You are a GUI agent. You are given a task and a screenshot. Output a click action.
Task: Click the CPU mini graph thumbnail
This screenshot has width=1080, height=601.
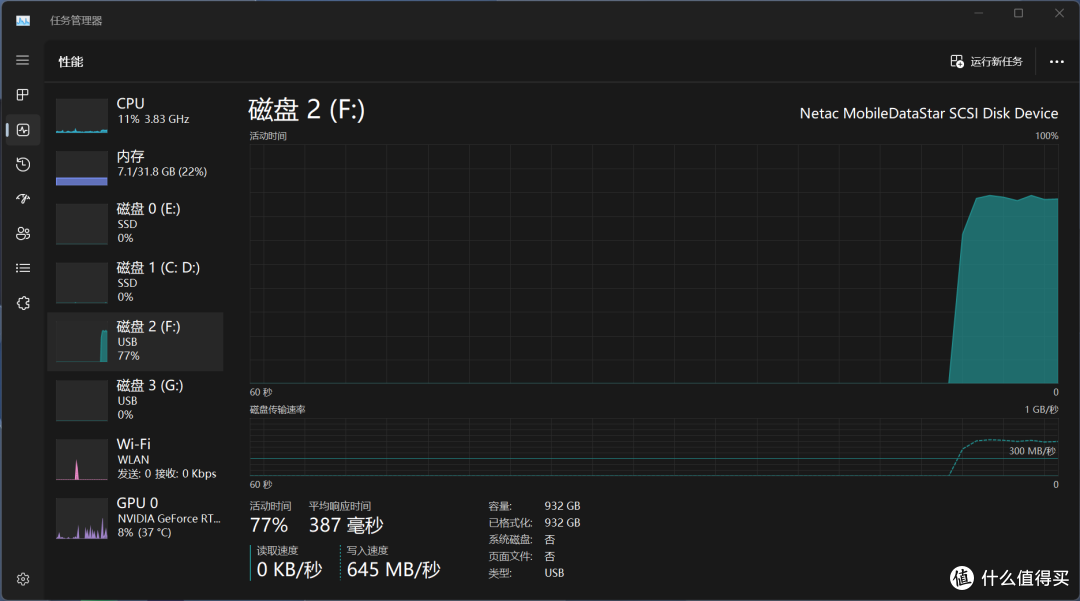pos(81,116)
